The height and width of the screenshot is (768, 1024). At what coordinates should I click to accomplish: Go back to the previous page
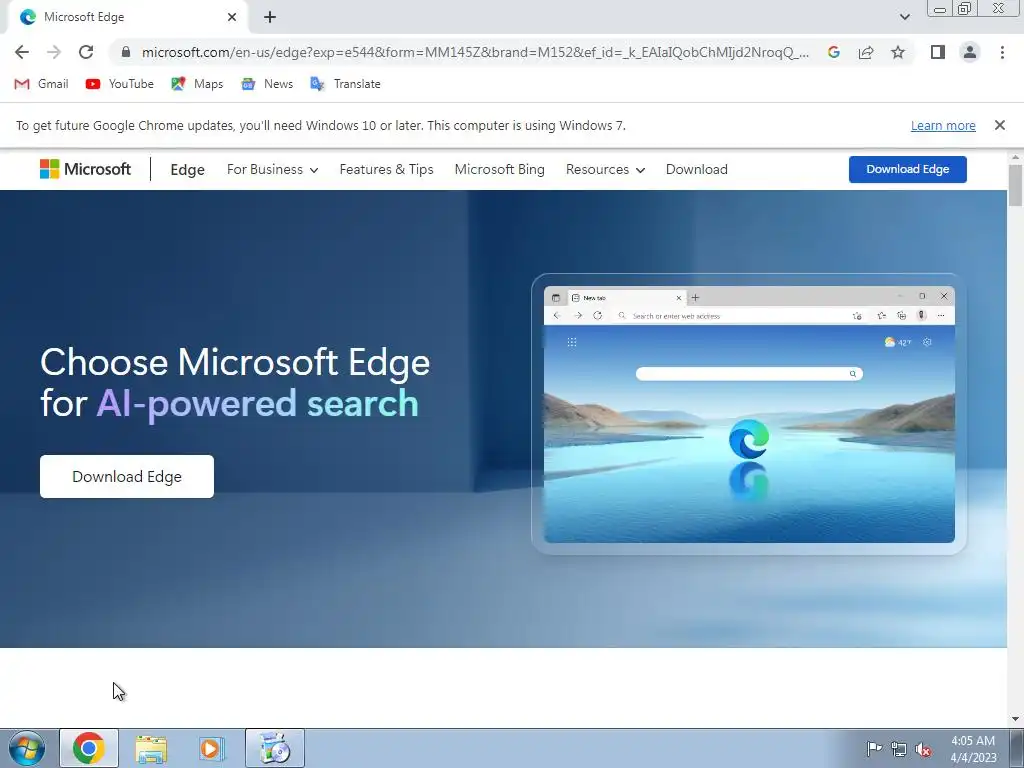[x=22, y=52]
